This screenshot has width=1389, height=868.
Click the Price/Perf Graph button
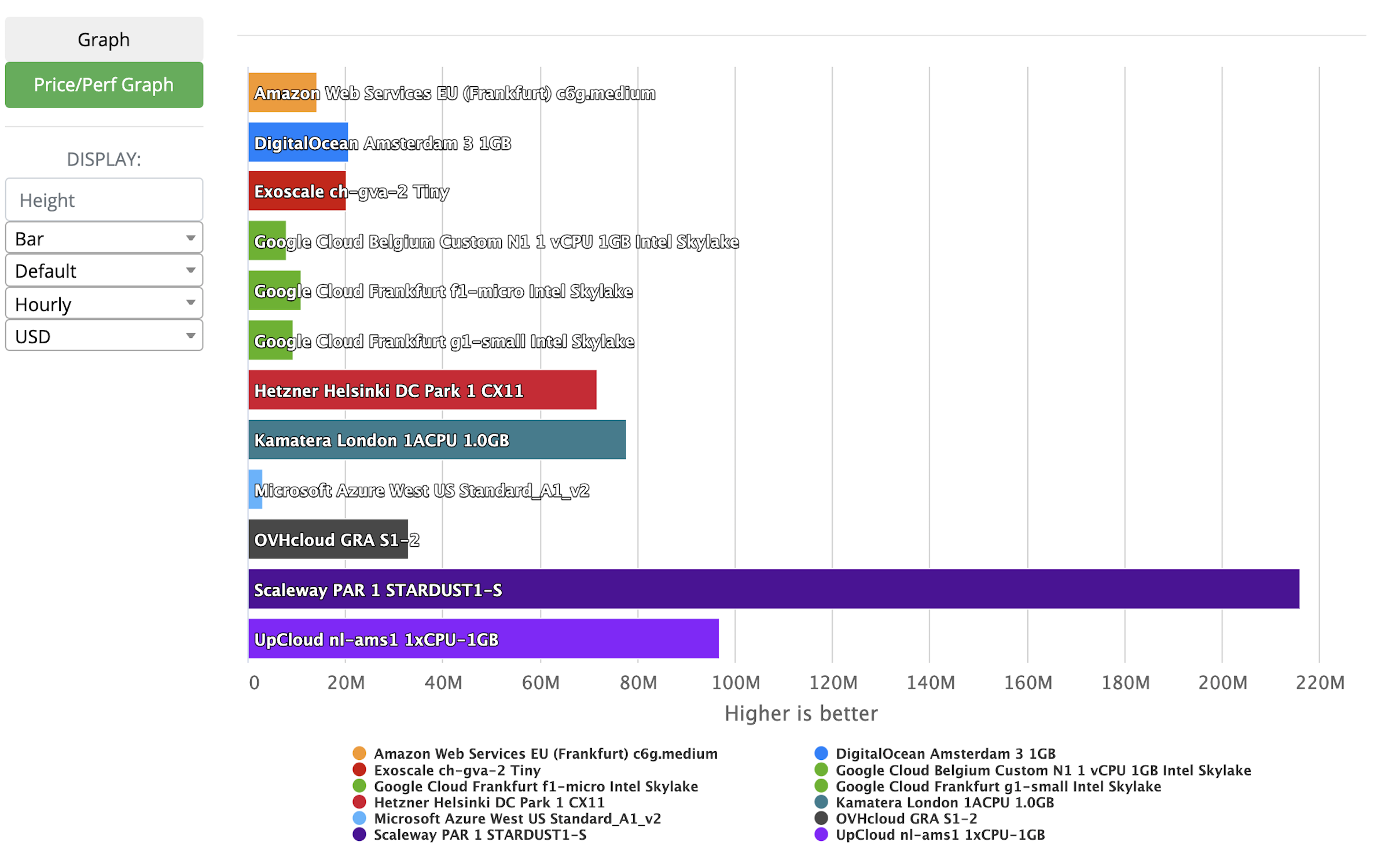[x=104, y=84]
